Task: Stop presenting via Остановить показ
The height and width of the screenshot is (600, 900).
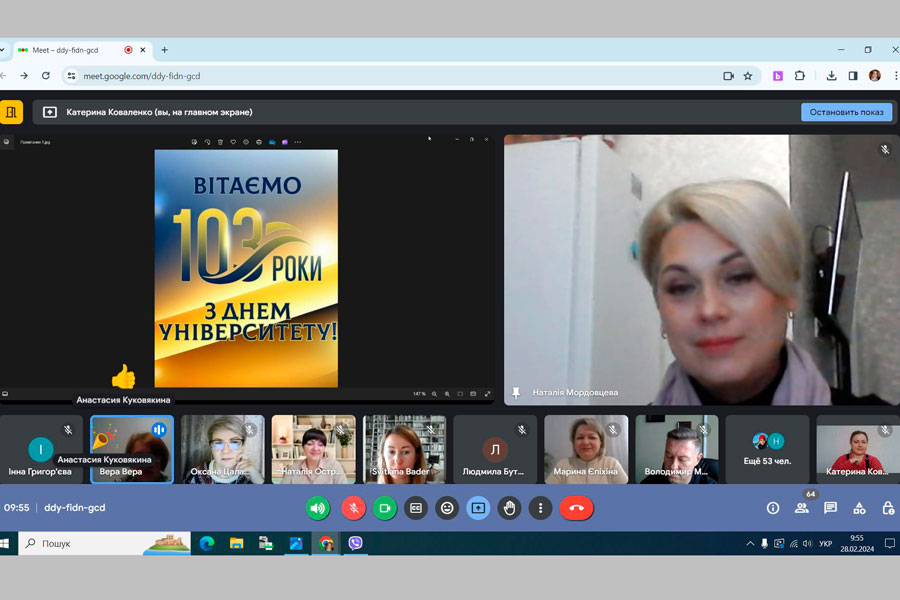Action: click(x=847, y=112)
